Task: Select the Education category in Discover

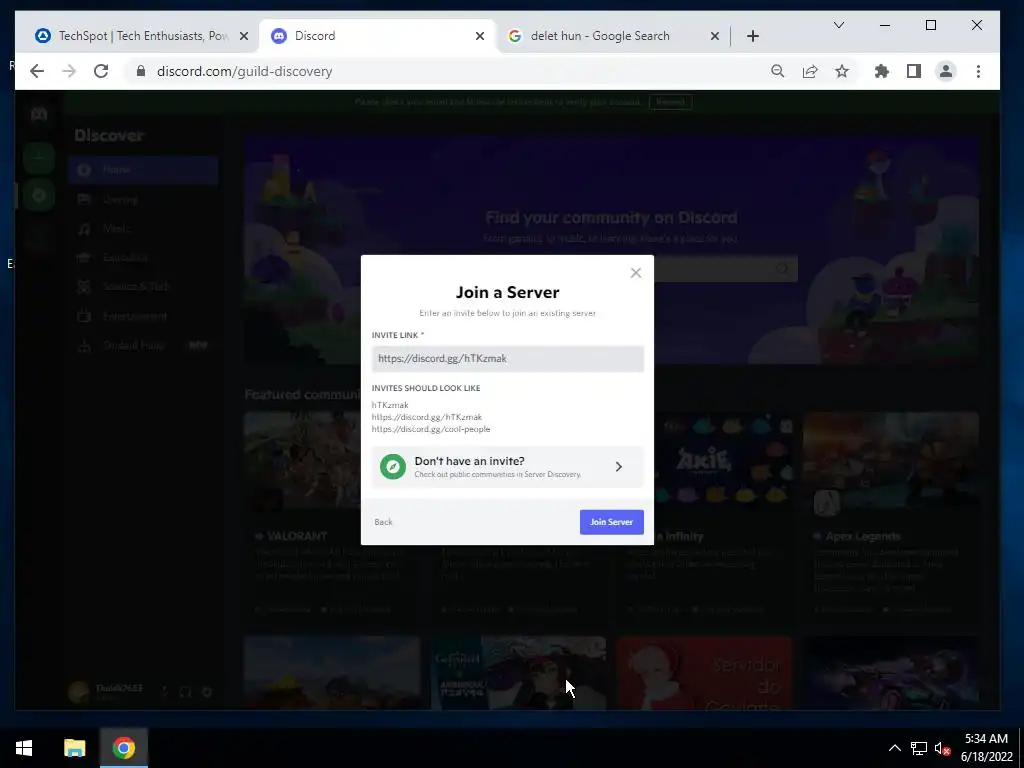Action: [143, 257]
